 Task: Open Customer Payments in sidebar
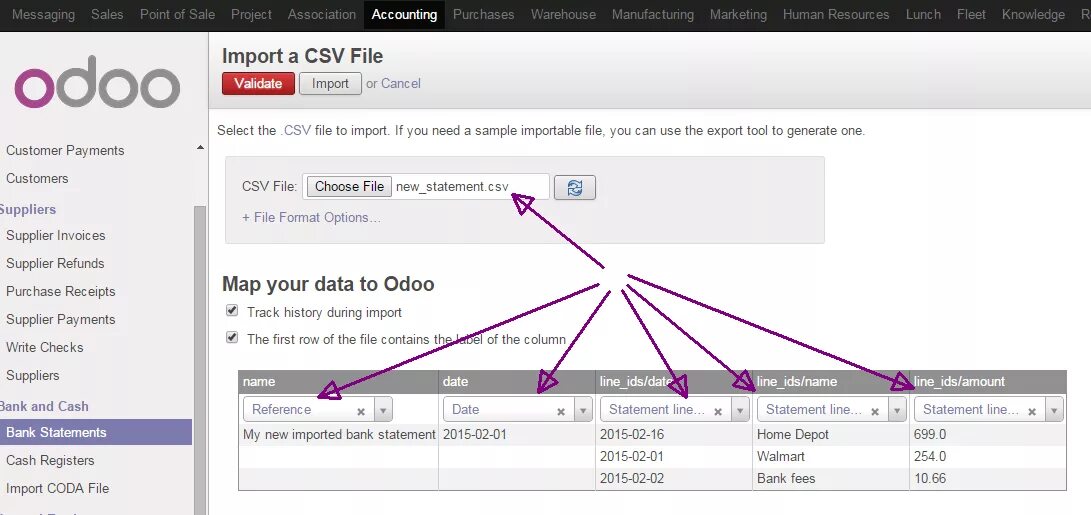point(65,150)
